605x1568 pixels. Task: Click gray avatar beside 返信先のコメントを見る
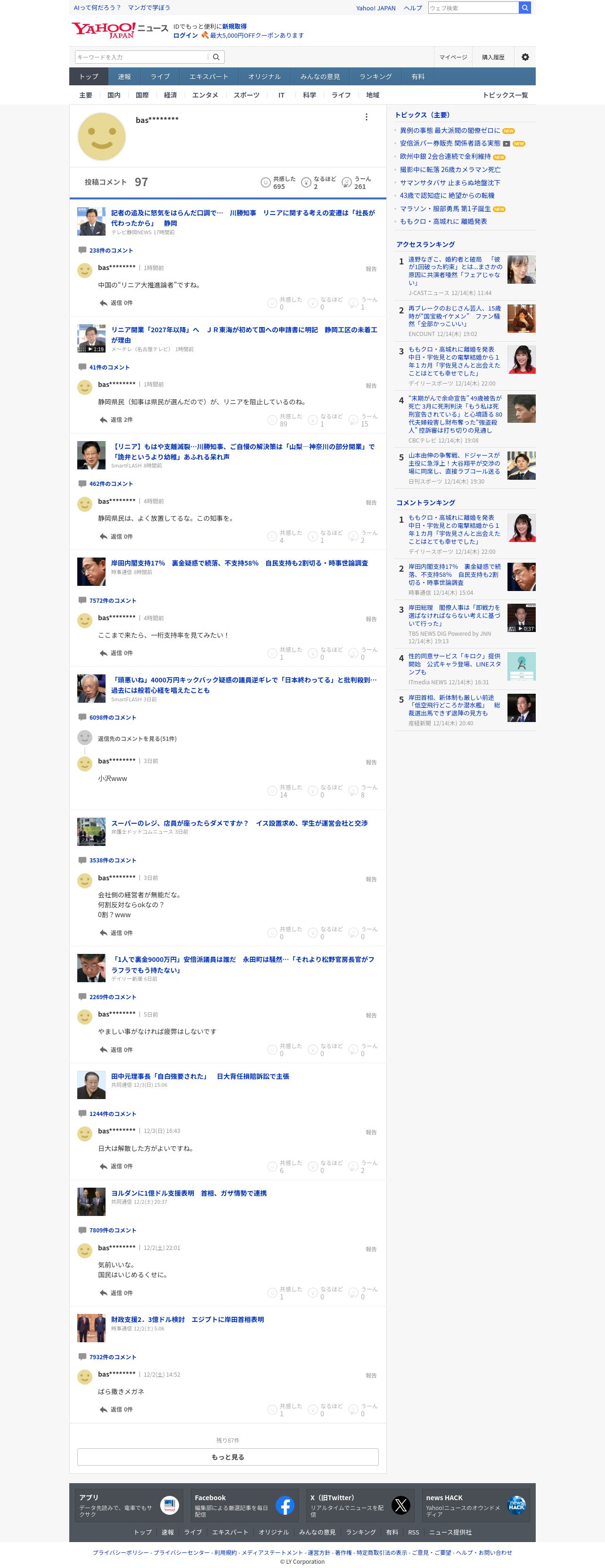tap(85, 738)
